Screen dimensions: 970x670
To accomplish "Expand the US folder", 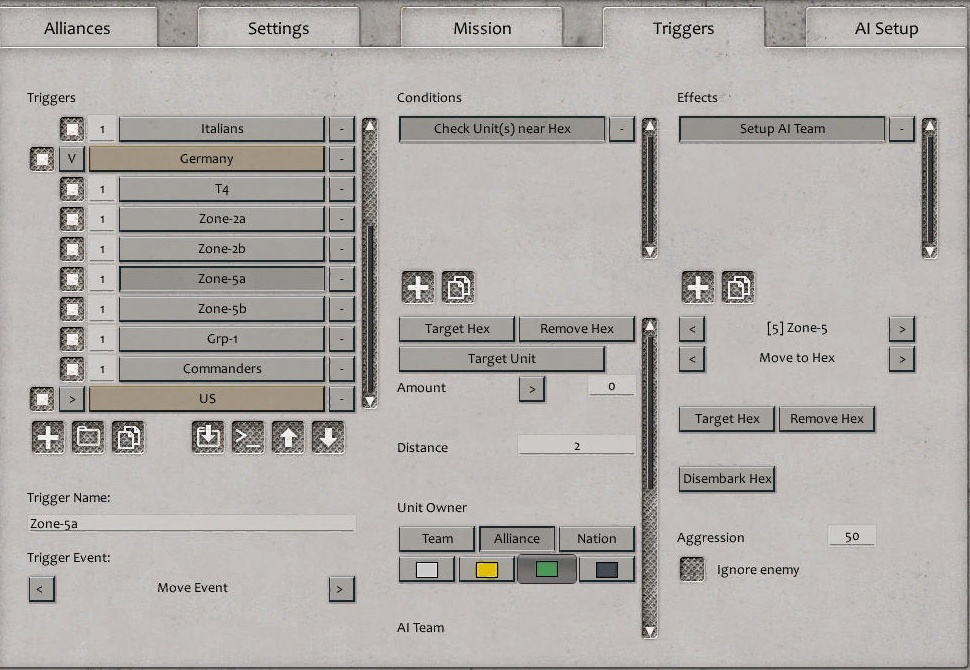I will pos(72,399).
